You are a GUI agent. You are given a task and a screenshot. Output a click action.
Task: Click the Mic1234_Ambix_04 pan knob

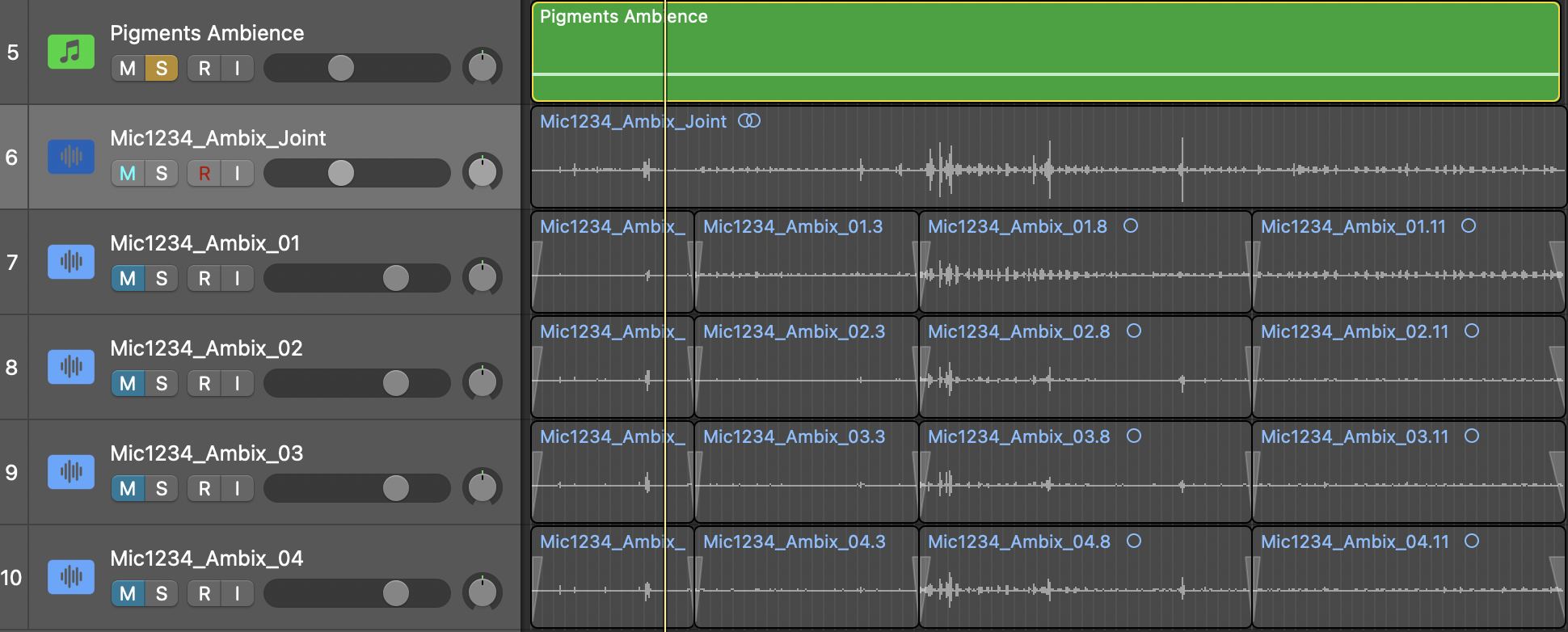point(483,592)
